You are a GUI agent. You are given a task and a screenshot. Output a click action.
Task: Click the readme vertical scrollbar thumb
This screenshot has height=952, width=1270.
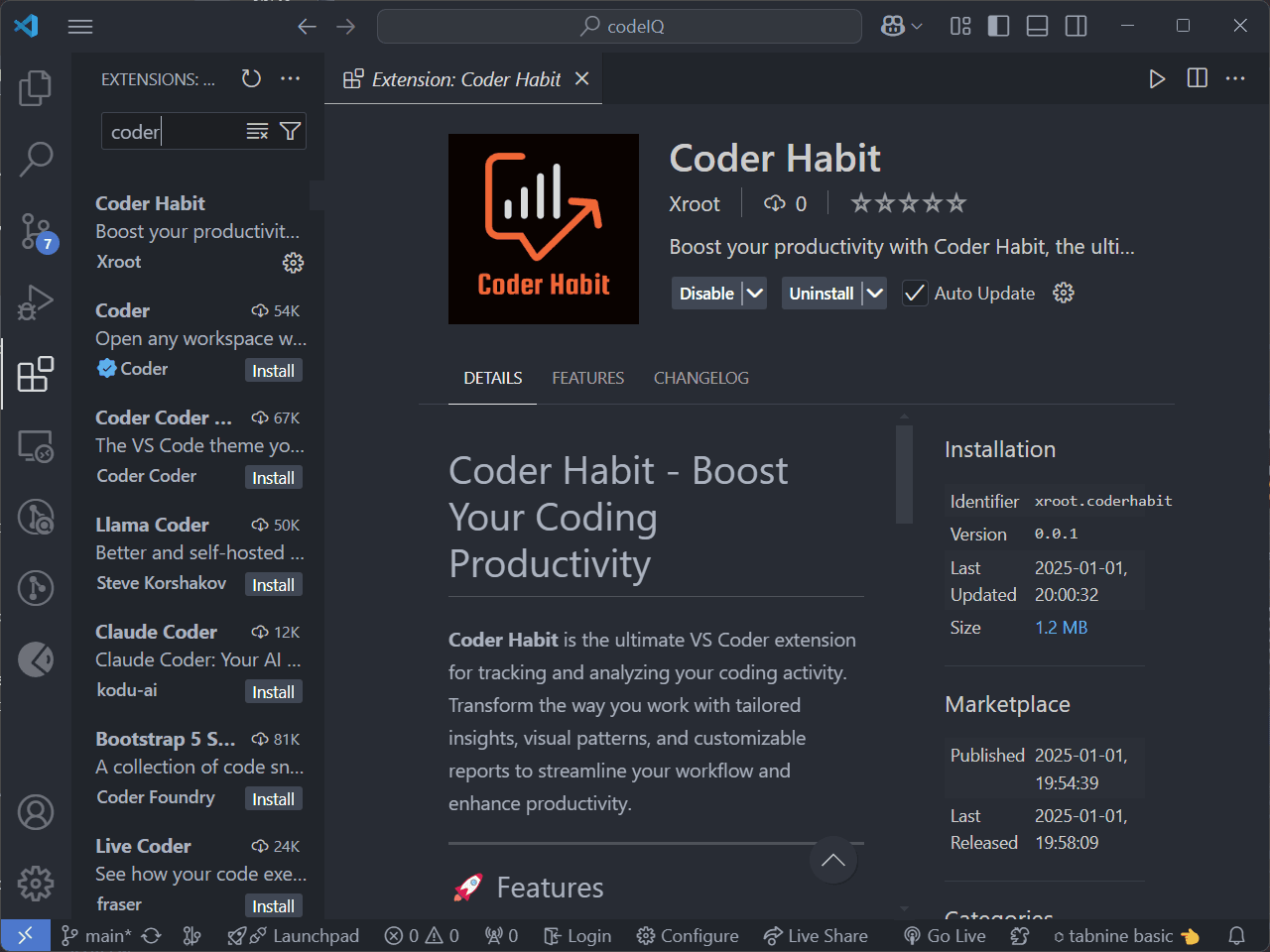[x=904, y=474]
